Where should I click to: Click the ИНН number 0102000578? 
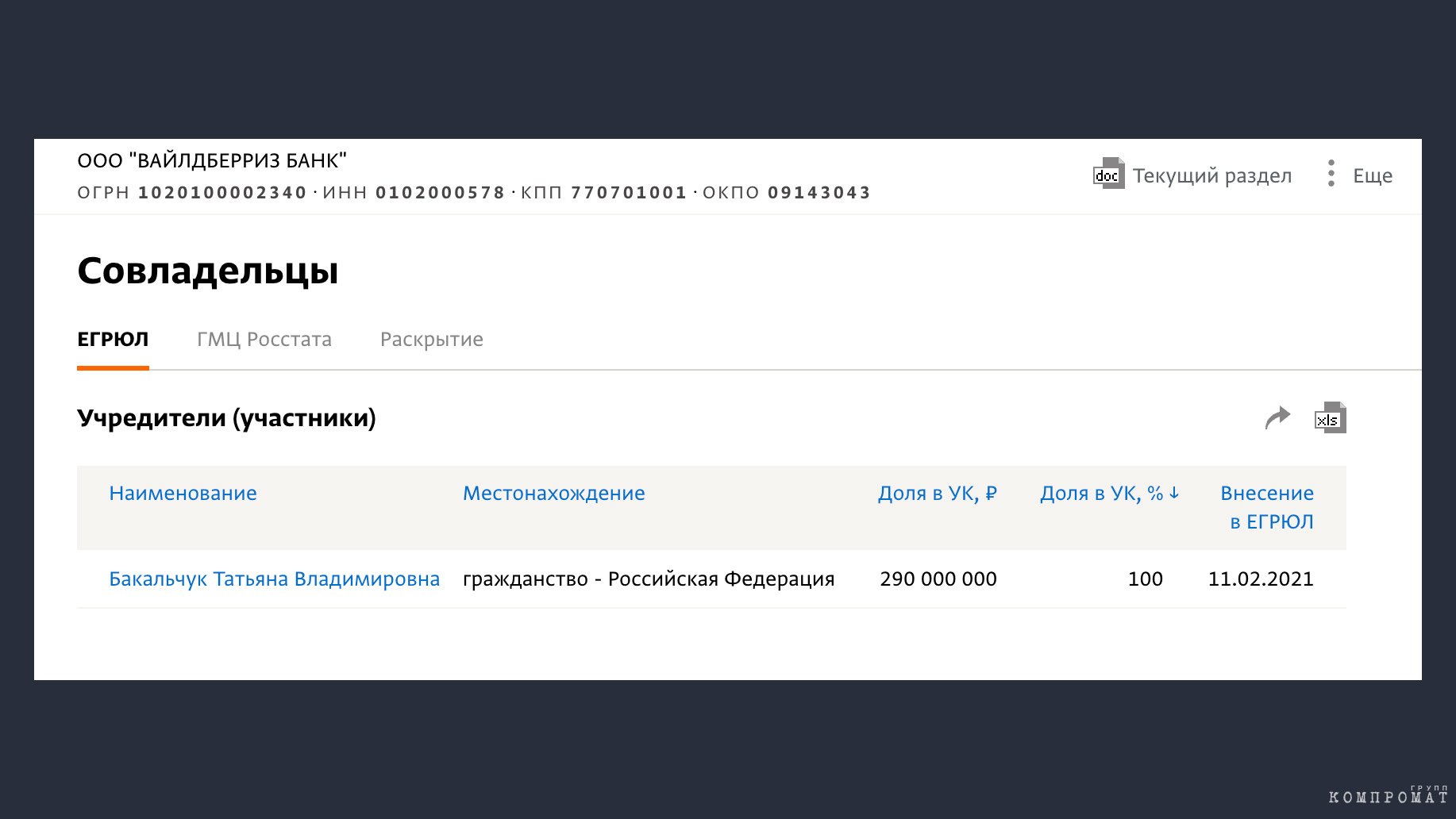coord(441,193)
